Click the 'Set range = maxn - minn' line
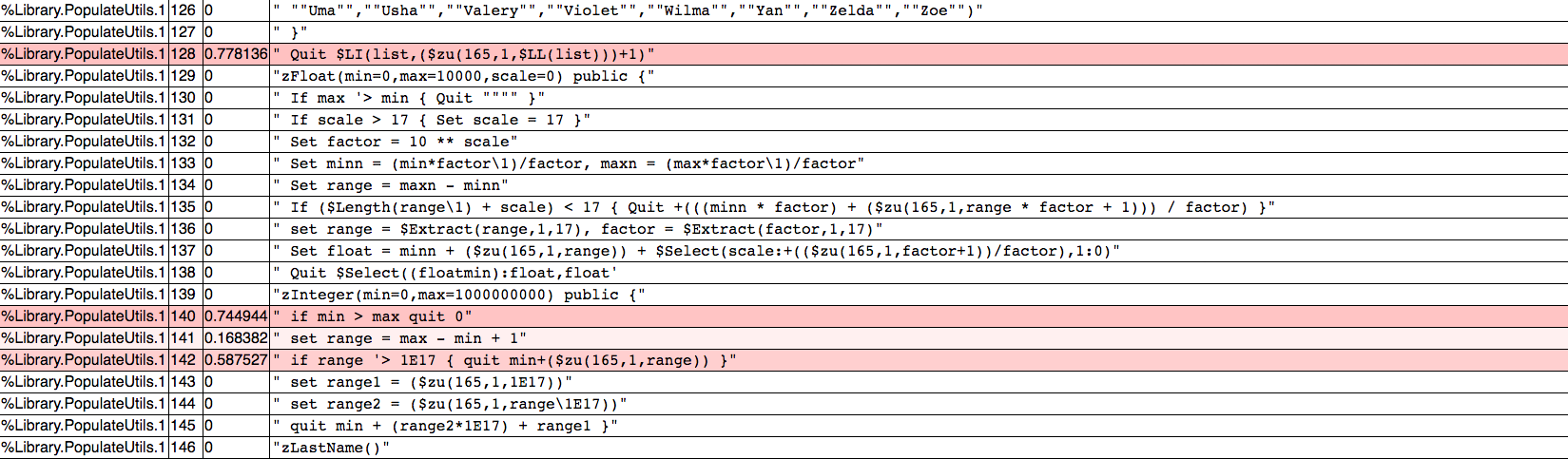 point(391,185)
